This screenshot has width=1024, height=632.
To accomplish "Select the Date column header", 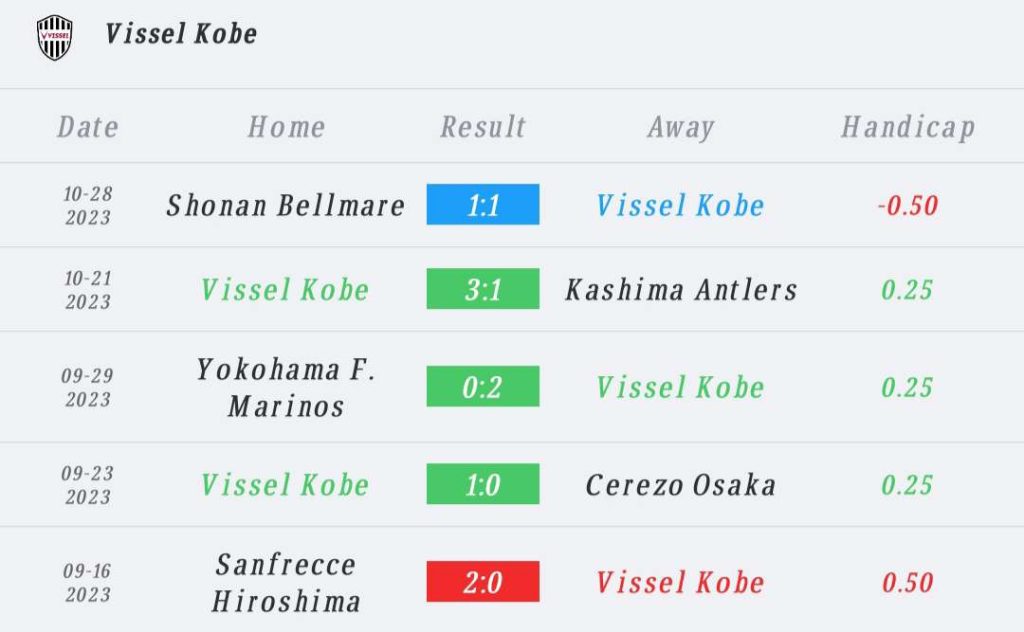I will pos(88,127).
